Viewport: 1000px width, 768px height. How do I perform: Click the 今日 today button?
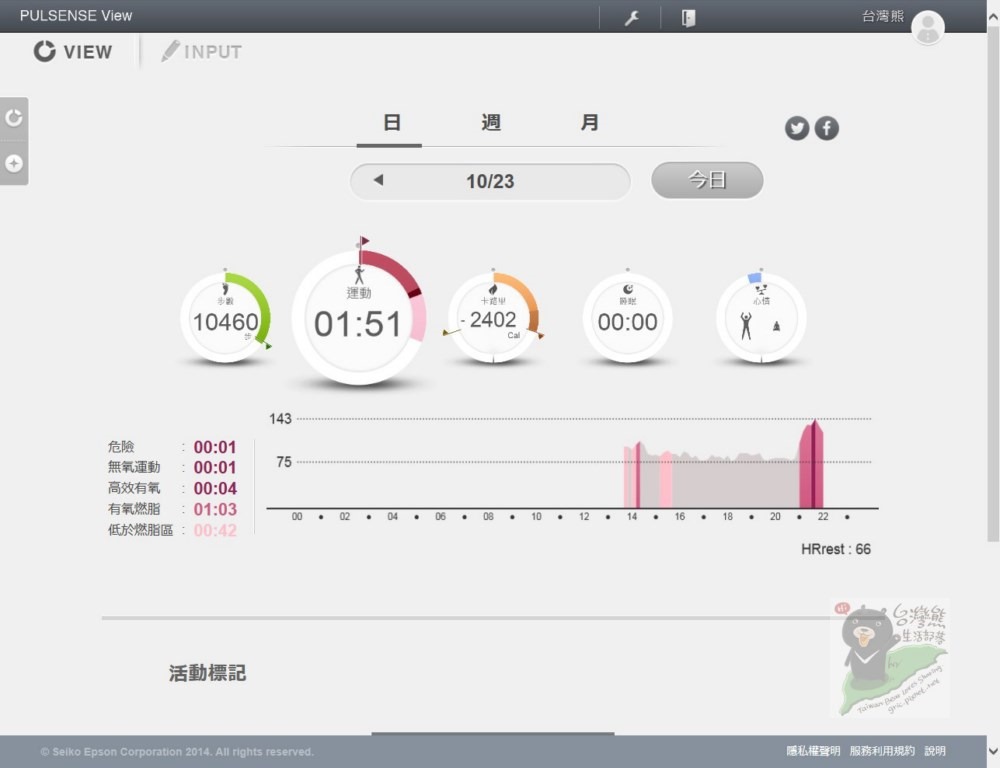(x=707, y=180)
